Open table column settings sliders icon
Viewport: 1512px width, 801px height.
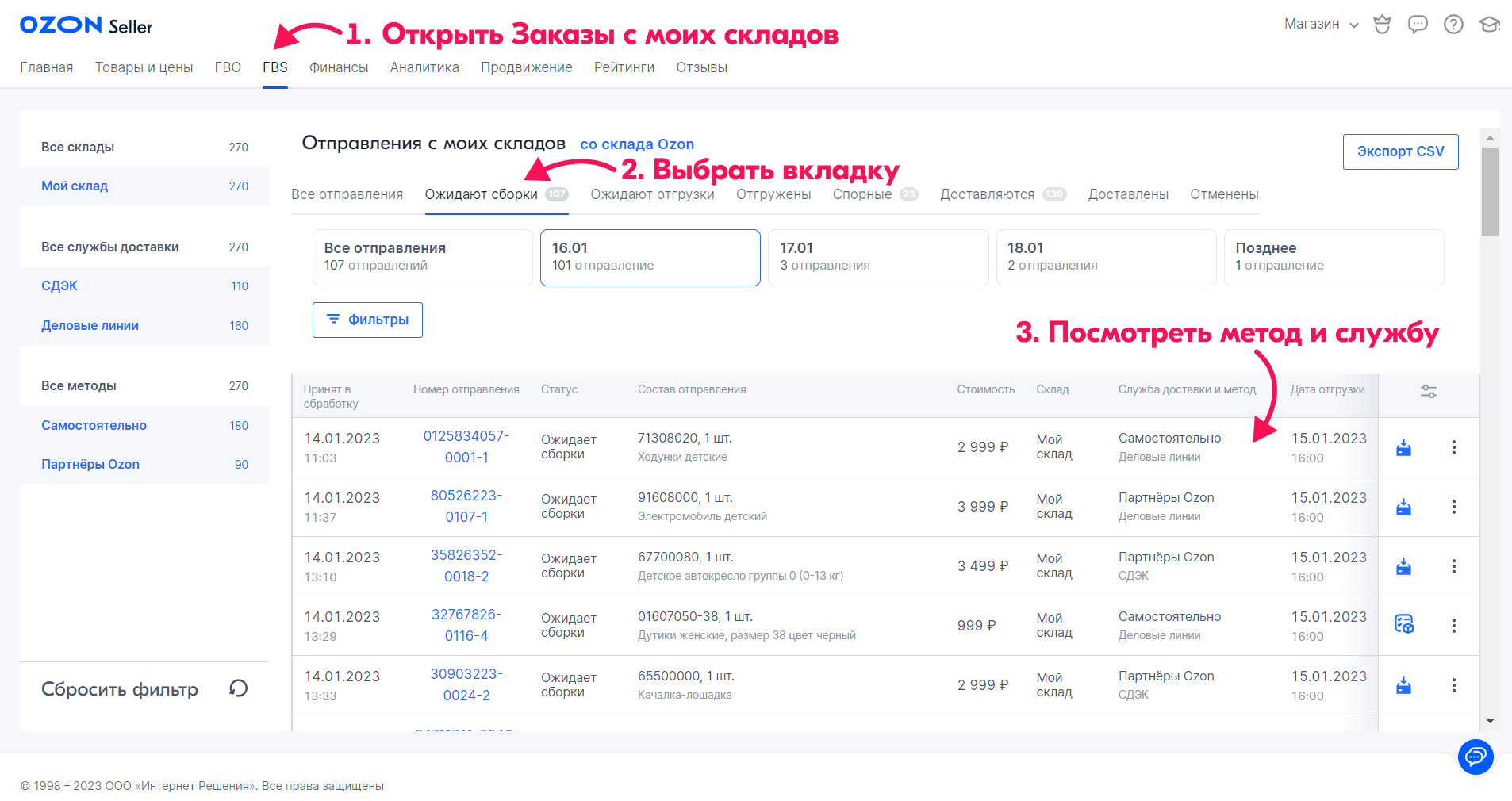pos(1428,392)
